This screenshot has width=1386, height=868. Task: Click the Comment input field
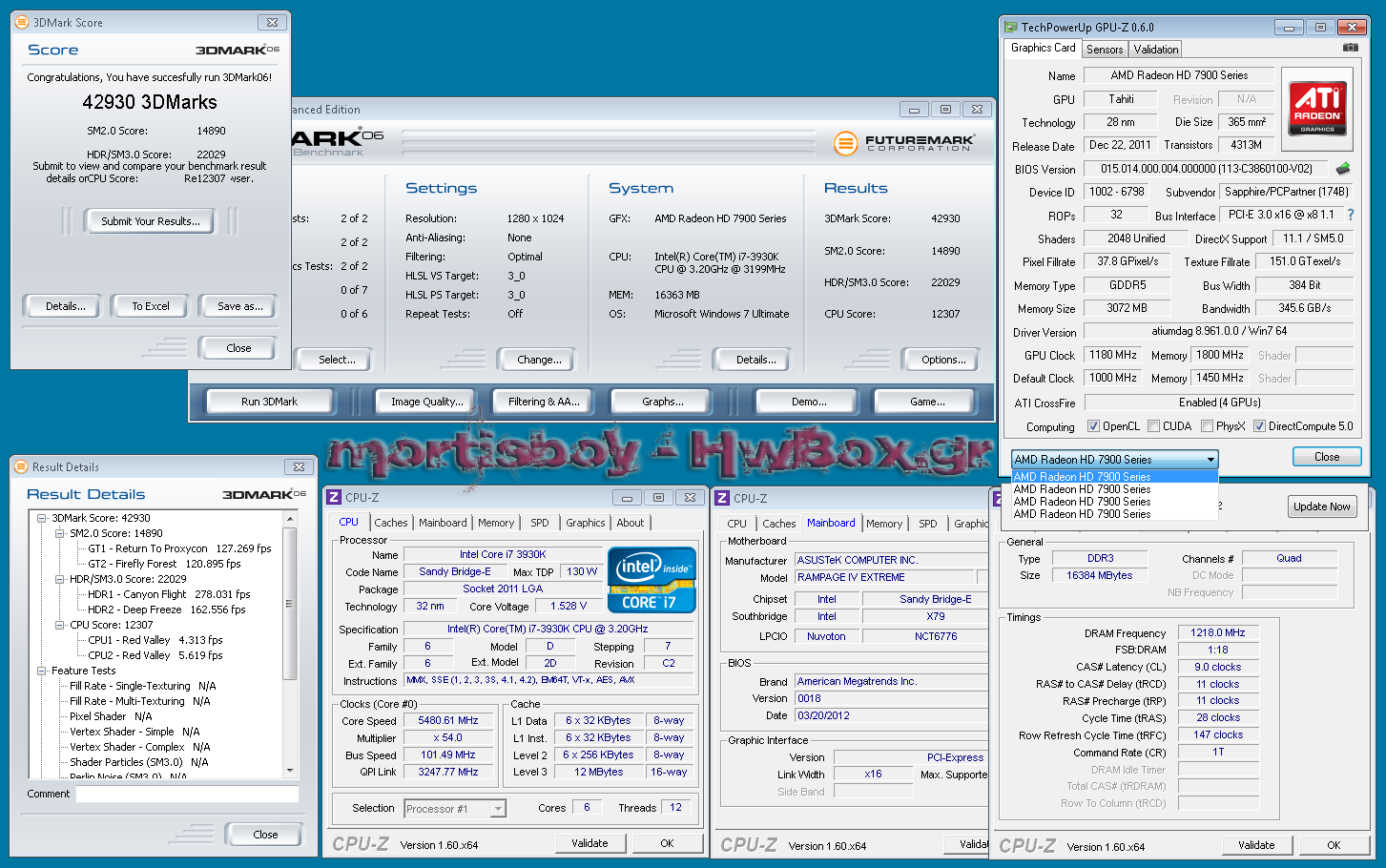188,794
